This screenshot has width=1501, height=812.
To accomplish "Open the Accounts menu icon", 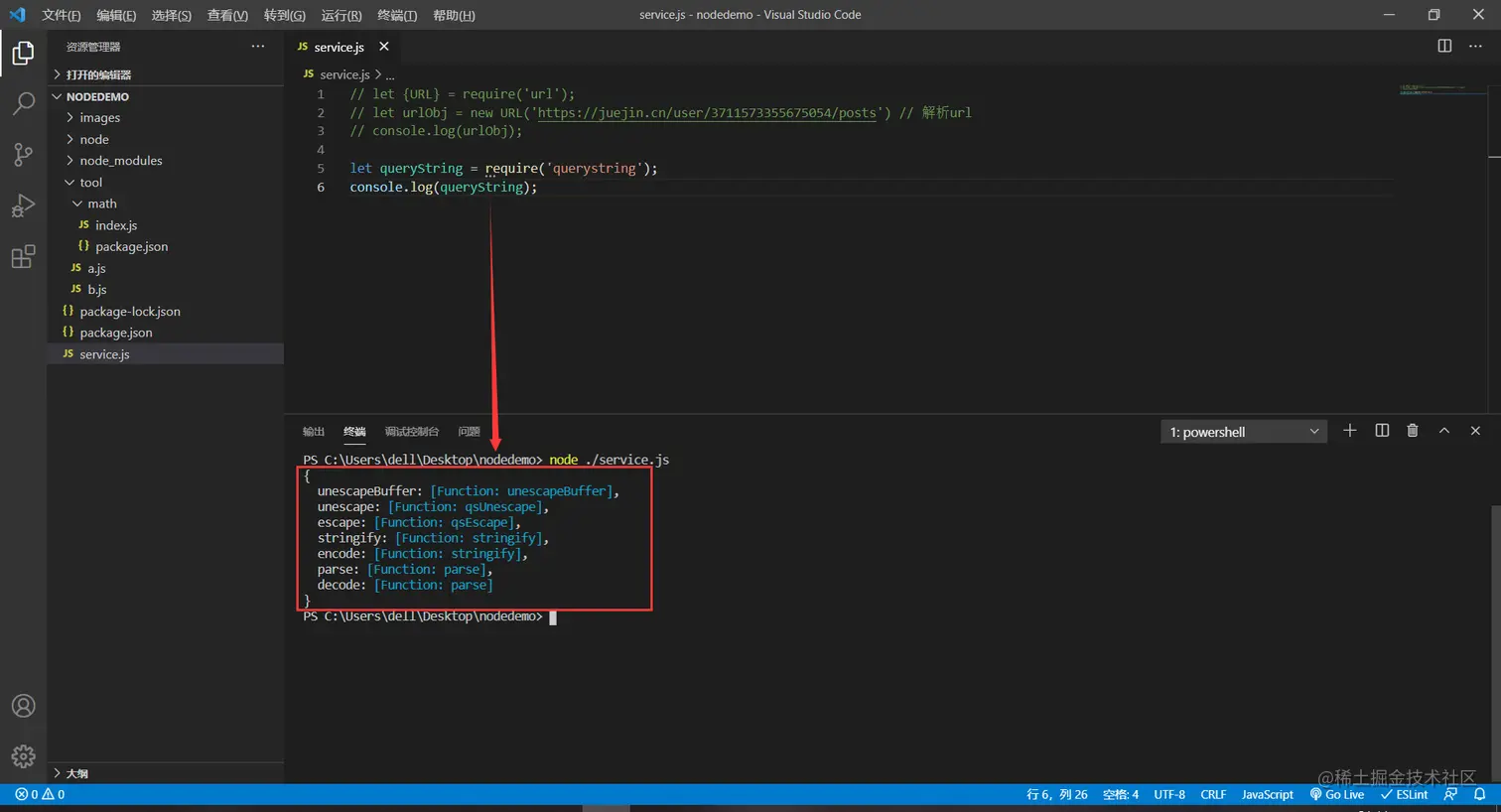I will click(23, 706).
